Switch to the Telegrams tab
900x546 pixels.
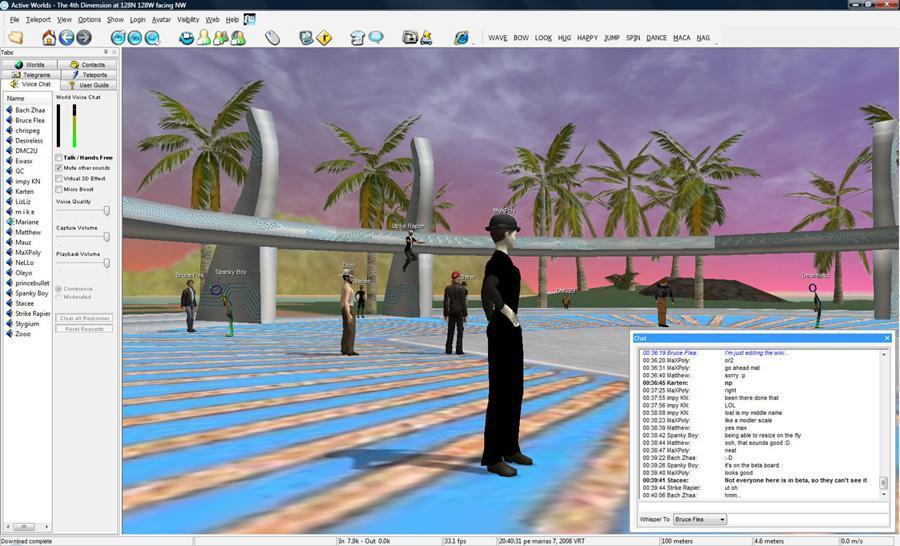pyautogui.click(x=30, y=75)
